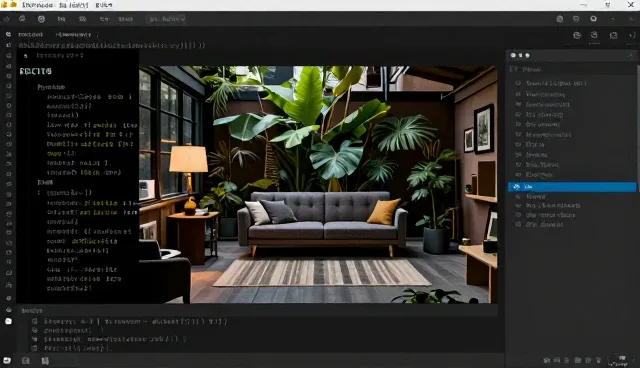Click the first circular icon in top toolbar

point(22,19)
